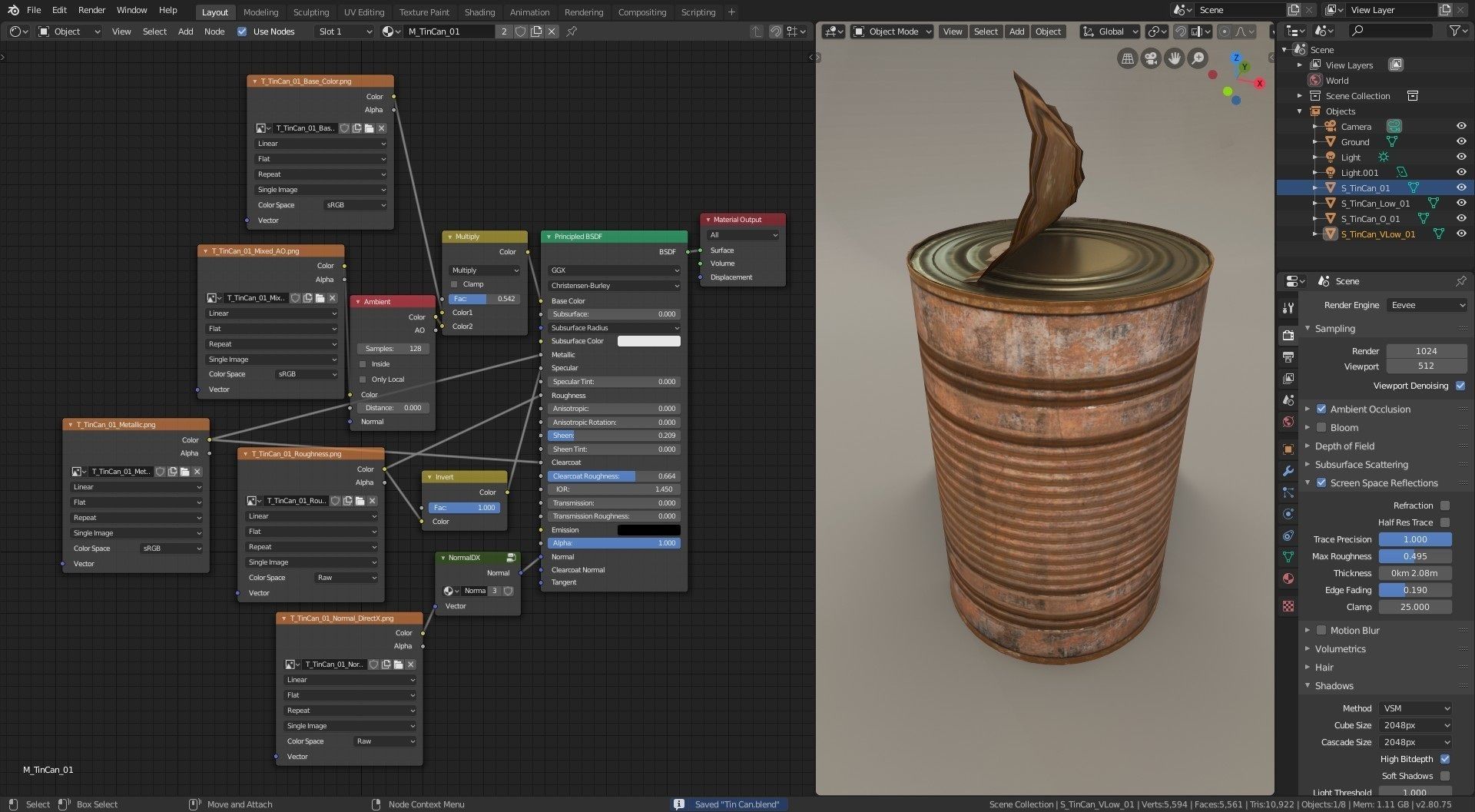Image resolution: width=1475 pixels, height=812 pixels.
Task: Switch to the Sculpting workspace tab
Action: pos(311,12)
